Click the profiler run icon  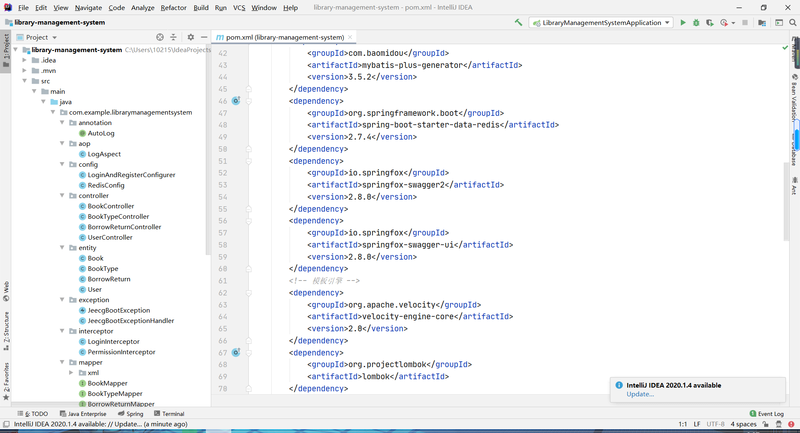click(x=723, y=22)
